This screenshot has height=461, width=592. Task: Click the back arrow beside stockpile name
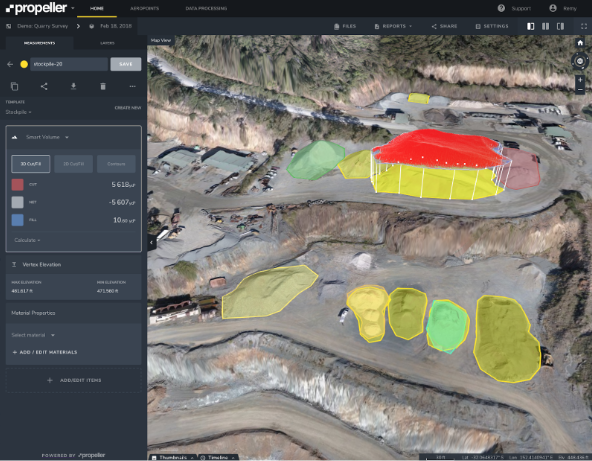click(x=10, y=64)
